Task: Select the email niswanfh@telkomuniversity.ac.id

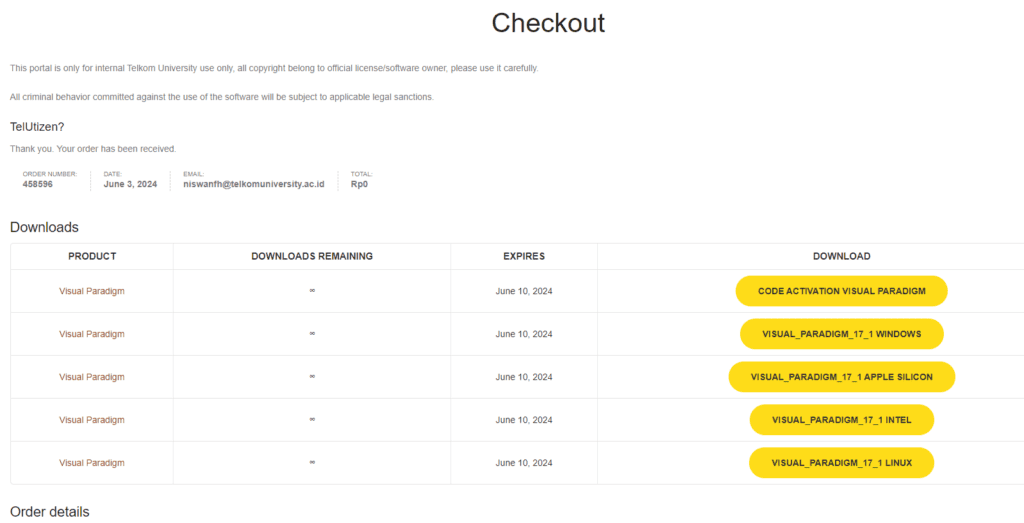Action: 254,184
